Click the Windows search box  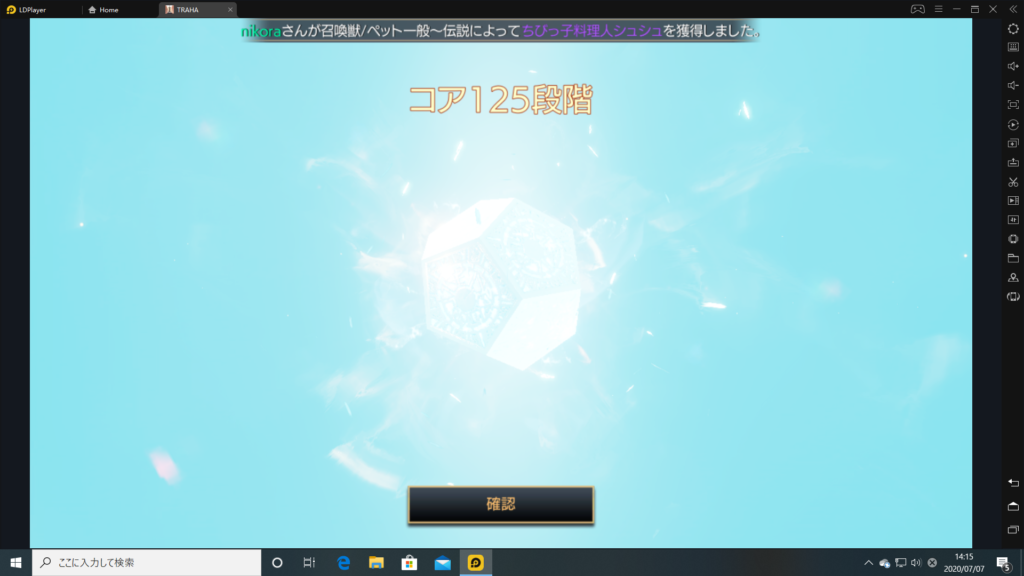(147, 562)
